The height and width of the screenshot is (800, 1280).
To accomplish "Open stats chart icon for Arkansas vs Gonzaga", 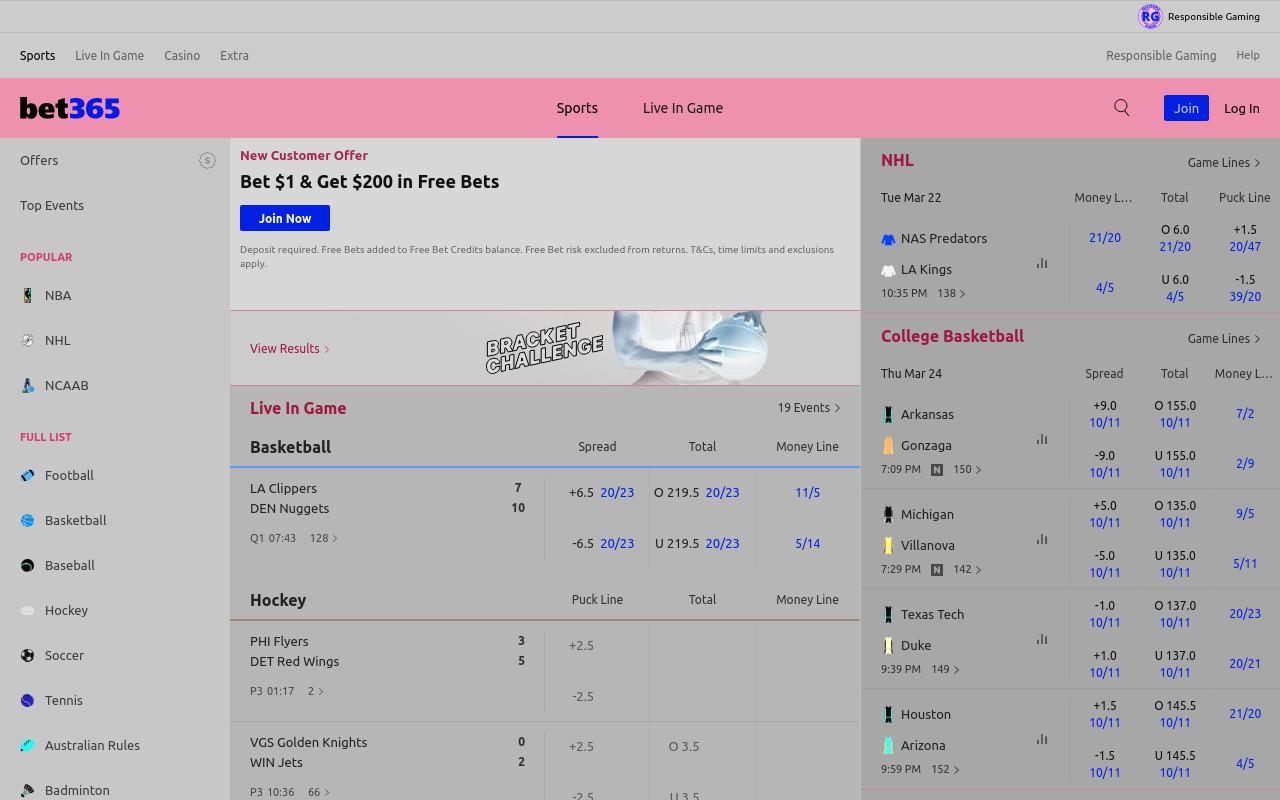I will click(x=1042, y=439).
